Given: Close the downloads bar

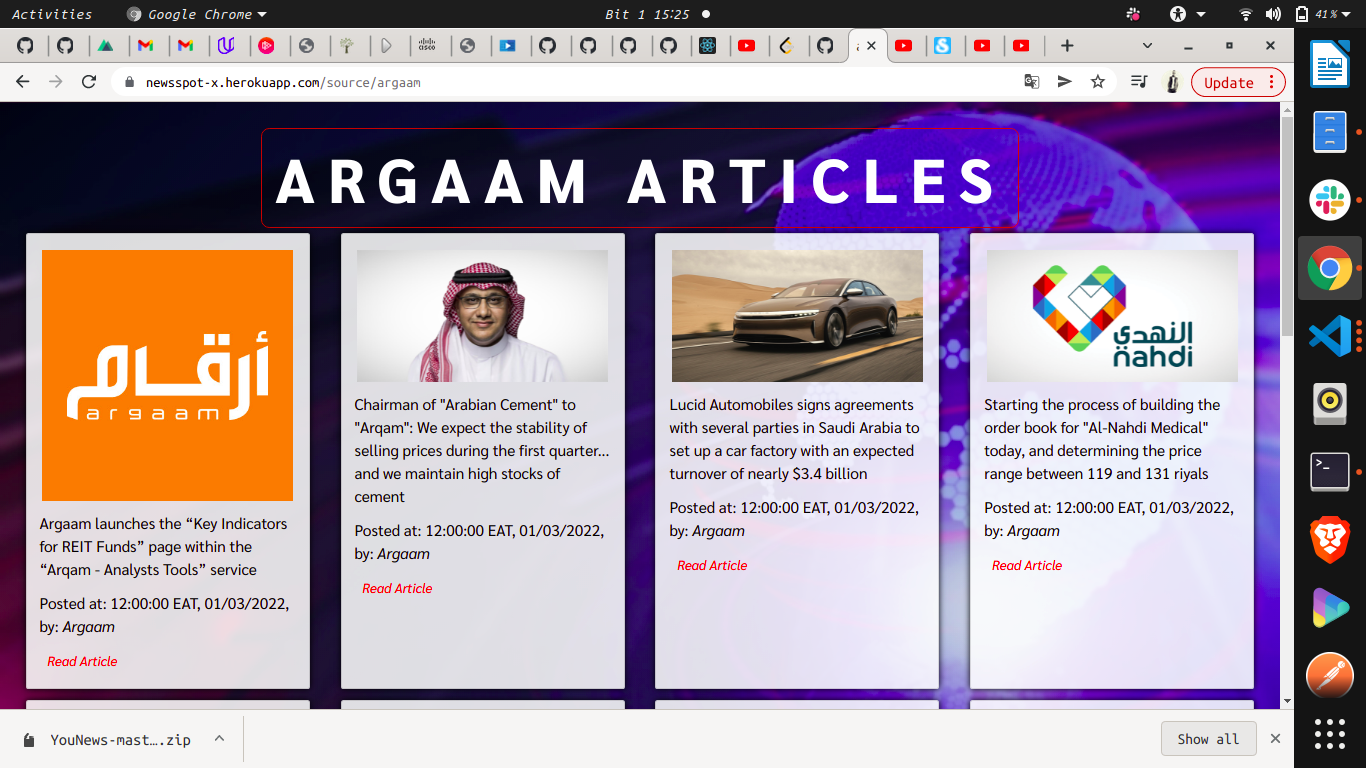Looking at the screenshot, I should (1275, 739).
